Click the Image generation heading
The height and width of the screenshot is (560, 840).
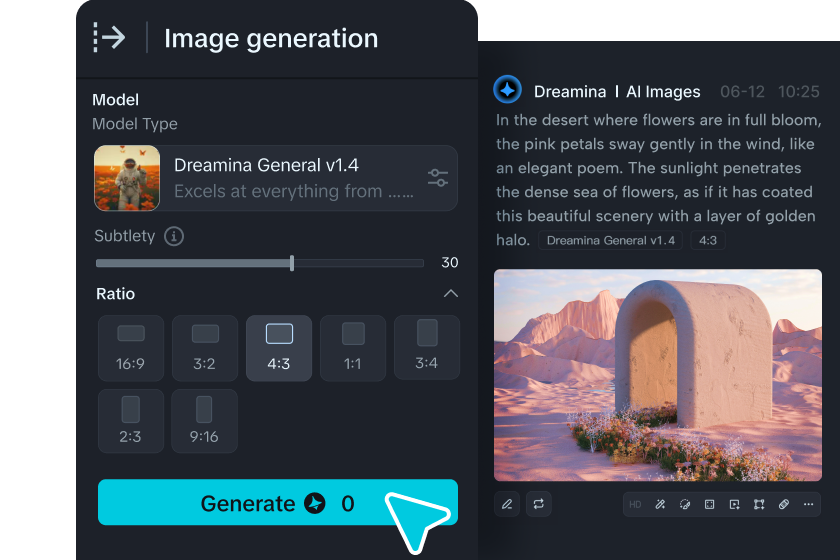click(x=271, y=39)
